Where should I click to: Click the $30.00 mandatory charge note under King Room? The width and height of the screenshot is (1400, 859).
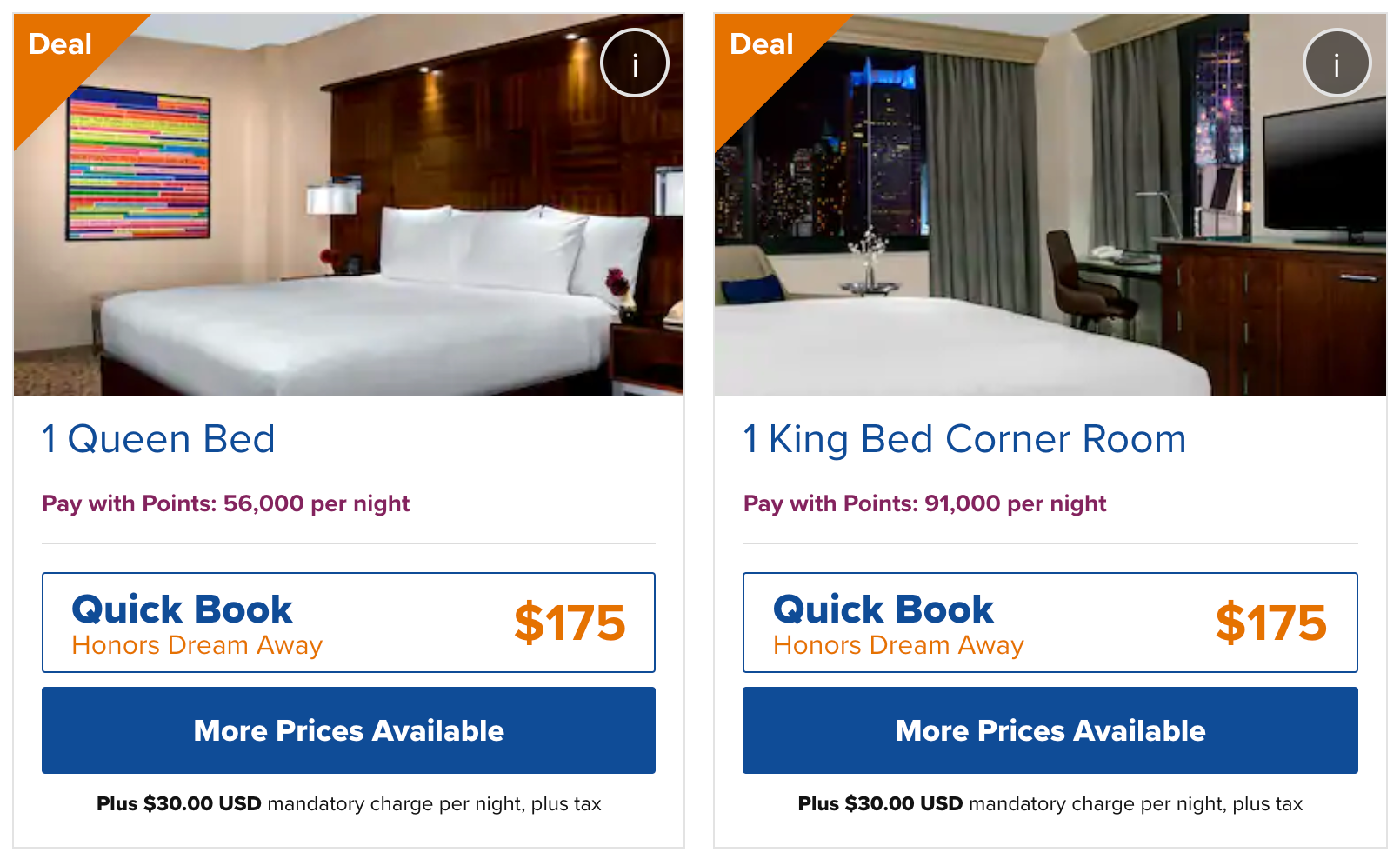pyautogui.click(x=1050, y=803)
